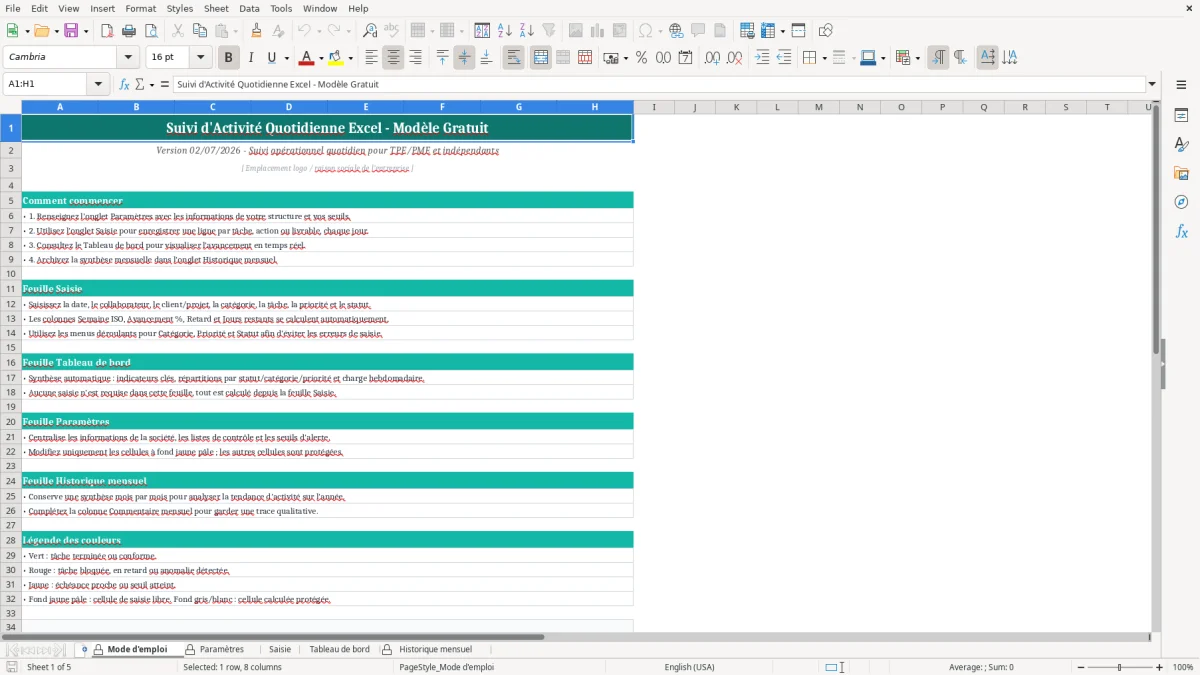Screen dimensions: 1200x675
Task: Click the Sort Descending icon
Action: tap(527, 31)
